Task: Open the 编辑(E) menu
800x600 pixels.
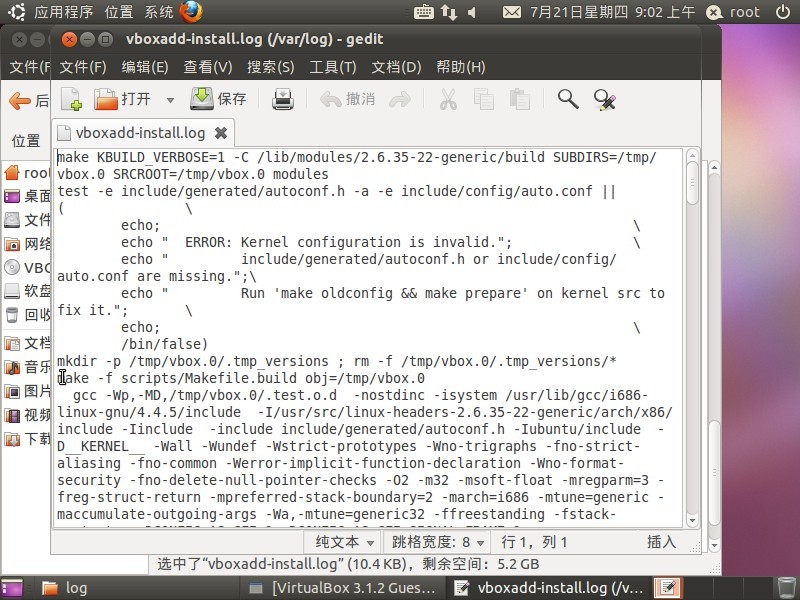Action: coord(145,67)
